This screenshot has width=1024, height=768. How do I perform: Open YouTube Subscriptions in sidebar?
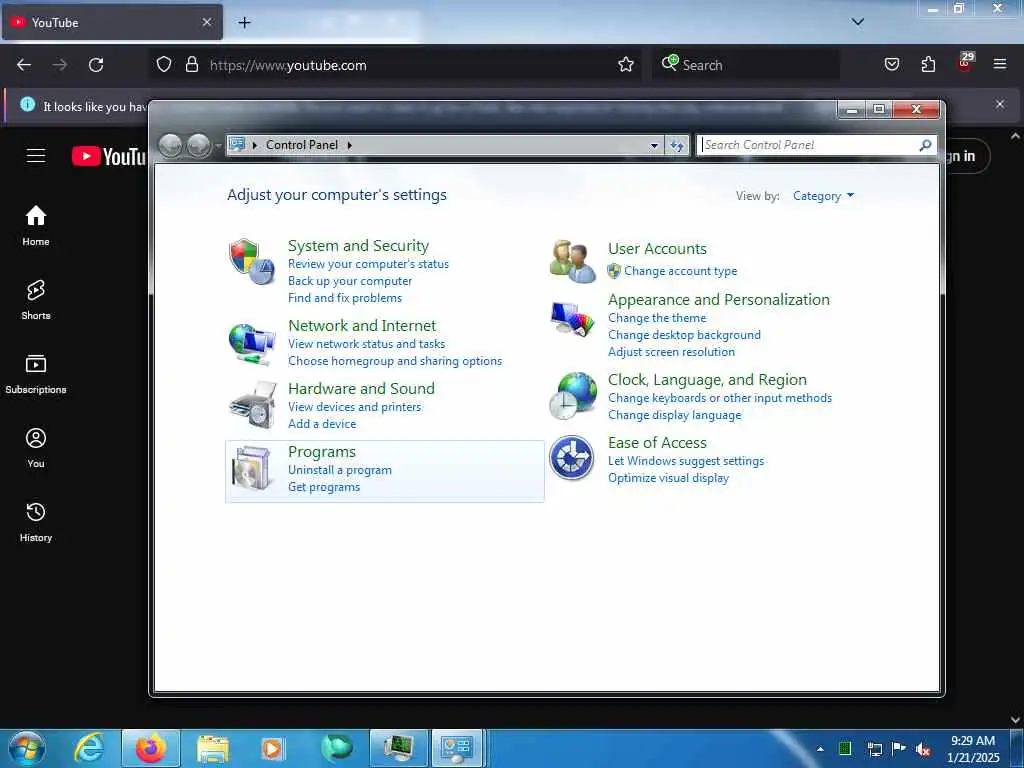[36, 374]
